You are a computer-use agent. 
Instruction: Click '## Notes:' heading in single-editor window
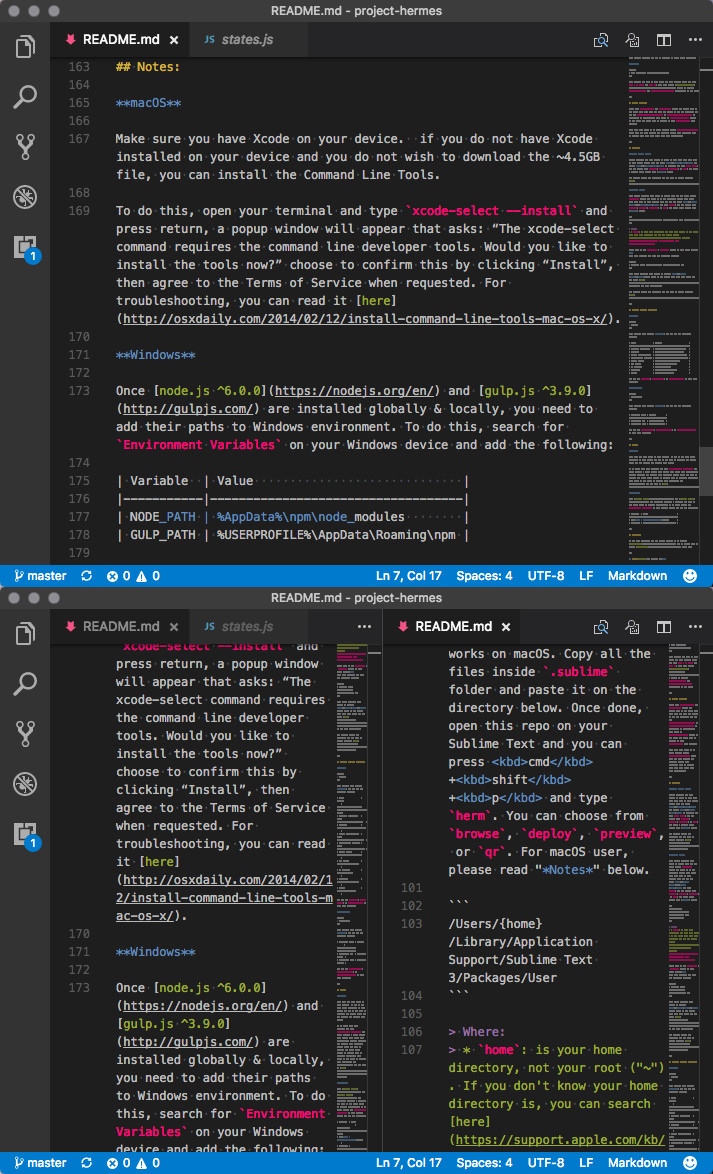point(148,67)
